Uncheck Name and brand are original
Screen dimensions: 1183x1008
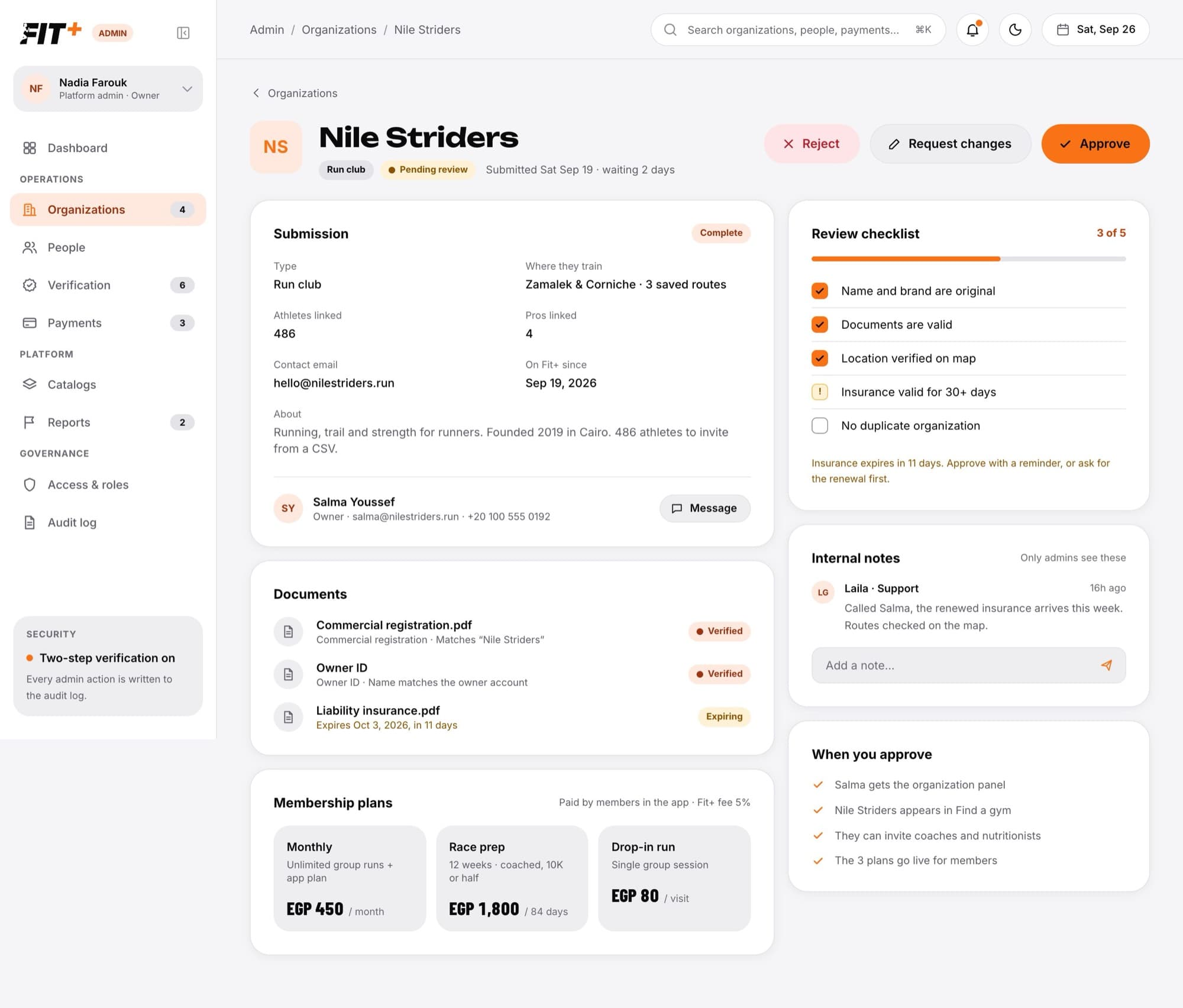[x=820, y=291]
